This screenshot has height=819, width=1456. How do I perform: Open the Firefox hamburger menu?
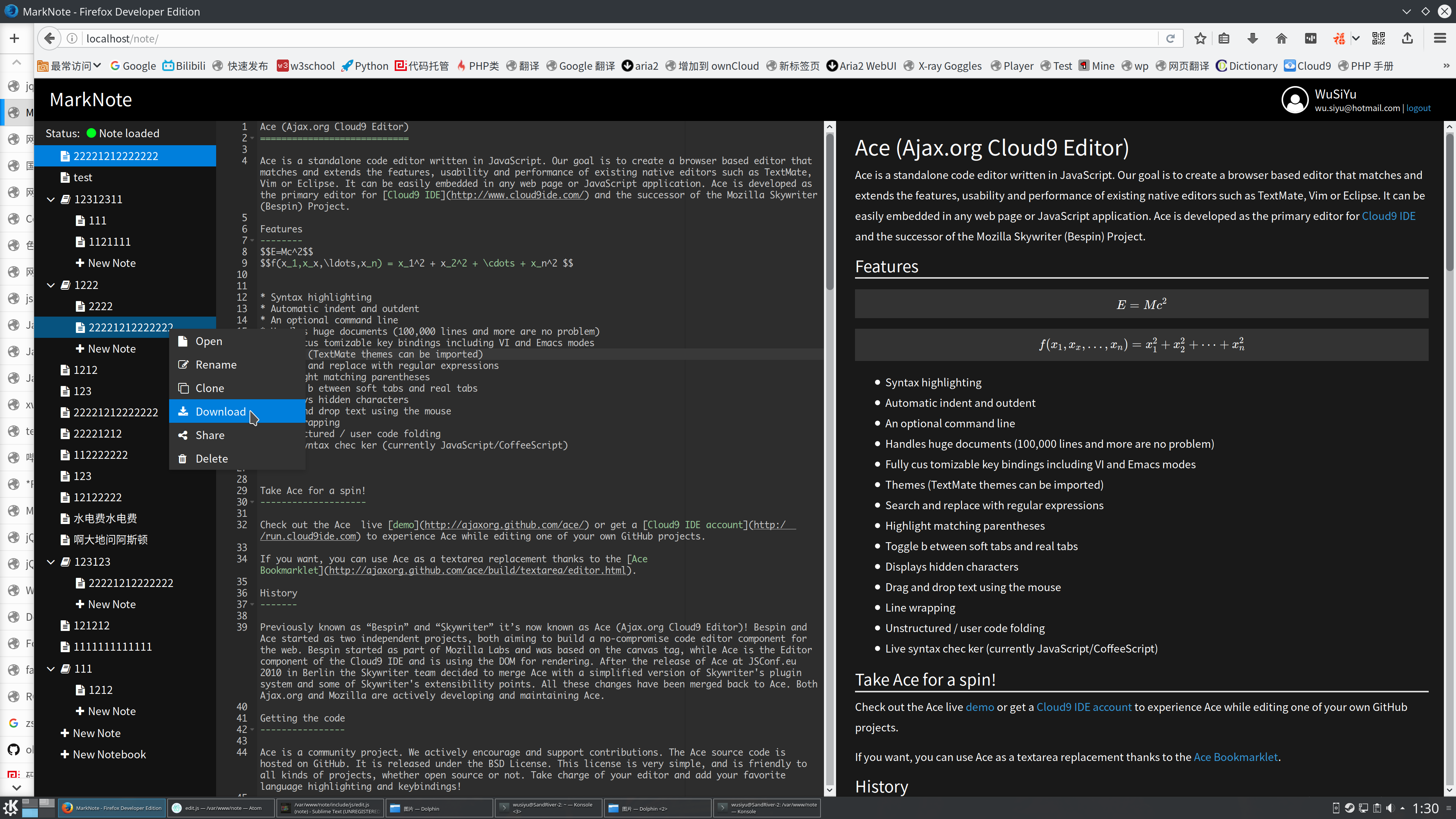(x=1440, y=38)
